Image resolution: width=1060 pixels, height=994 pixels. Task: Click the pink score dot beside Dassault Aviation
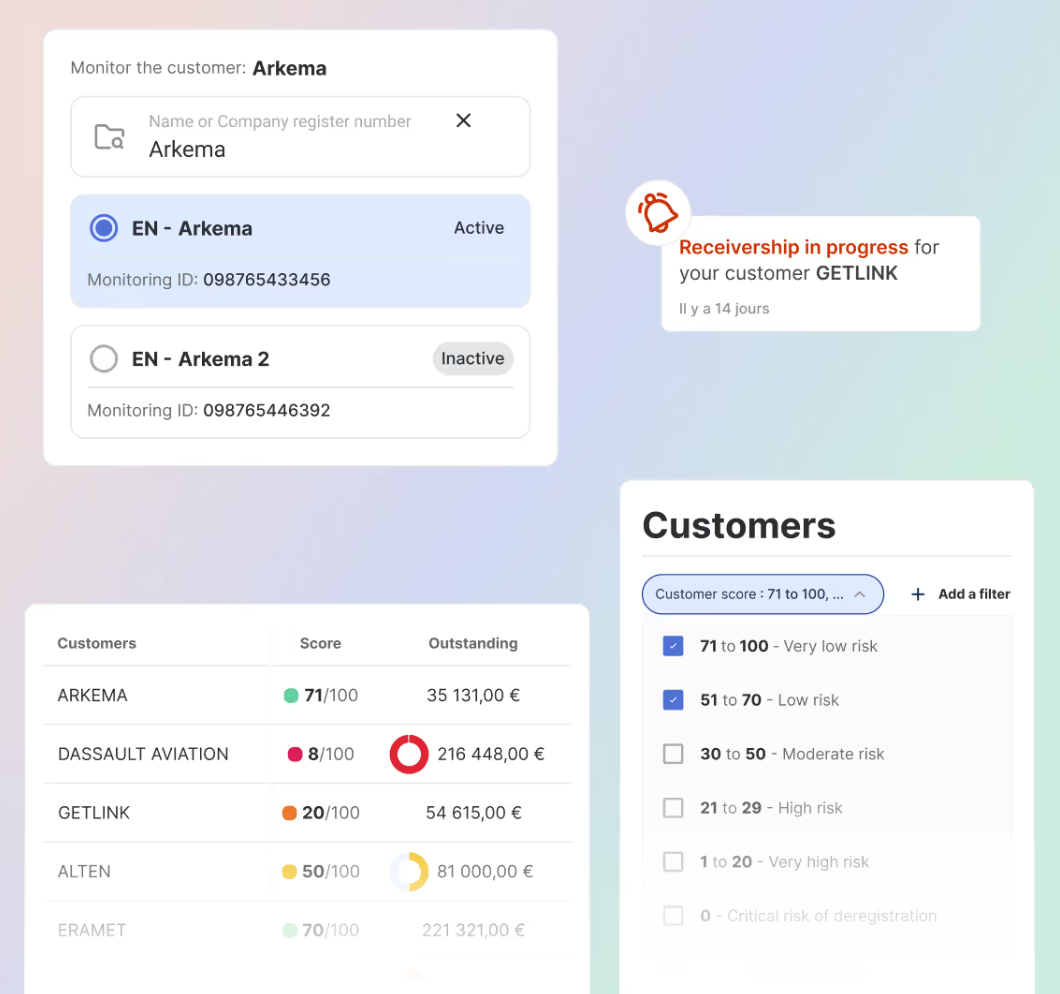(293, 754)
